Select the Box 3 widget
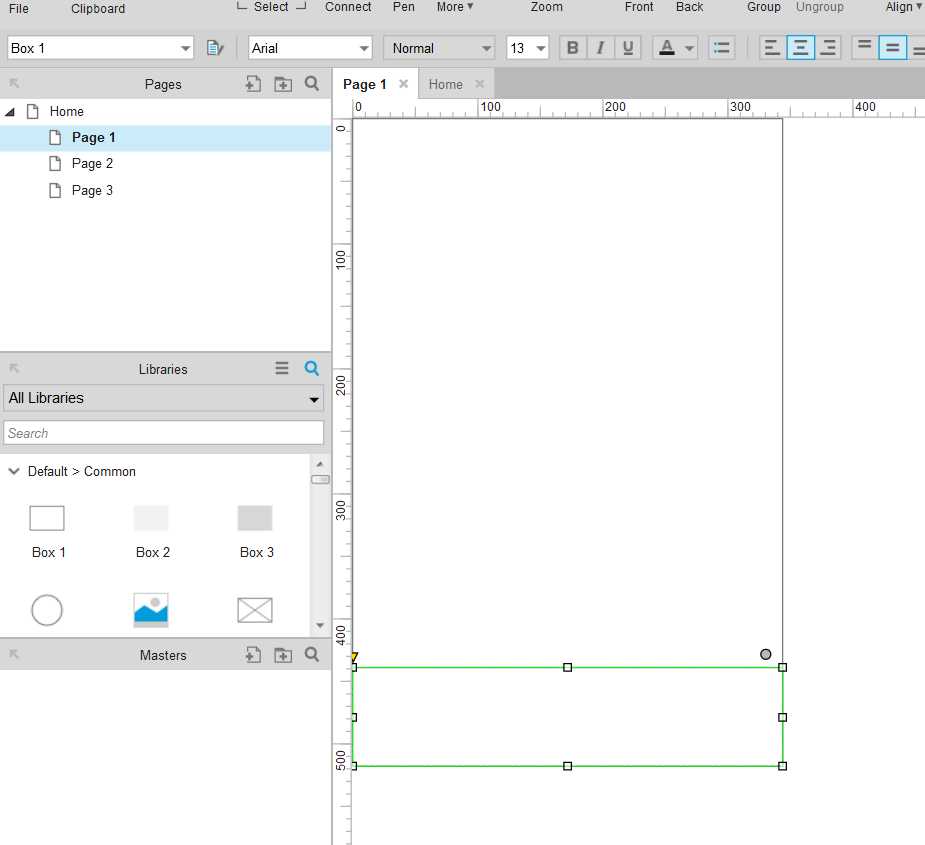 point(255,532)
